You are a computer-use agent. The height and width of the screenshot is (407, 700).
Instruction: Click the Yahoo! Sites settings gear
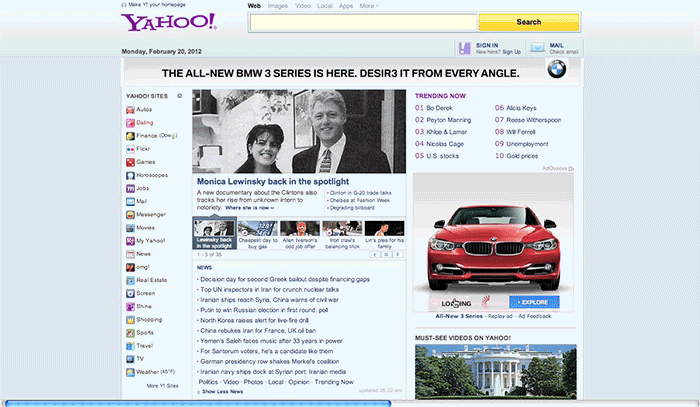click(179, 96)
